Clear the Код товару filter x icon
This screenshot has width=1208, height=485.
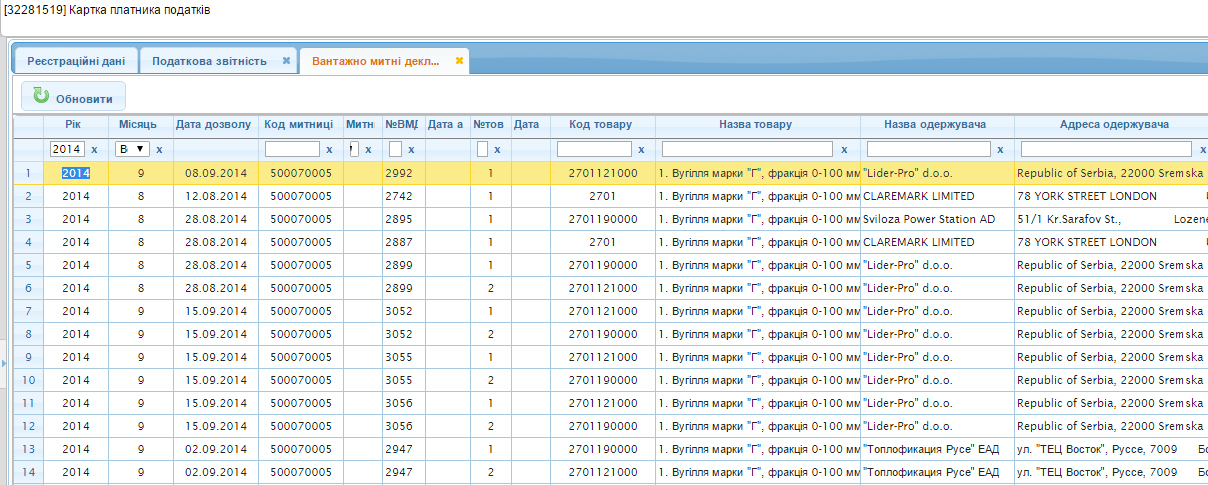pyautogui.click(x=641, y=149)
